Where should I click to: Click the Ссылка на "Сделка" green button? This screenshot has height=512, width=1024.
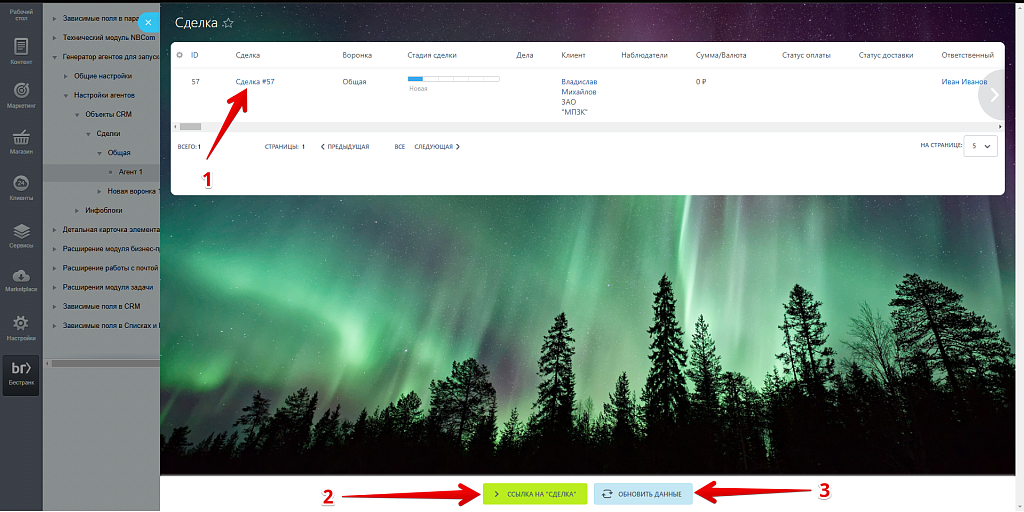pyautogui.click(x=535, y=494)
